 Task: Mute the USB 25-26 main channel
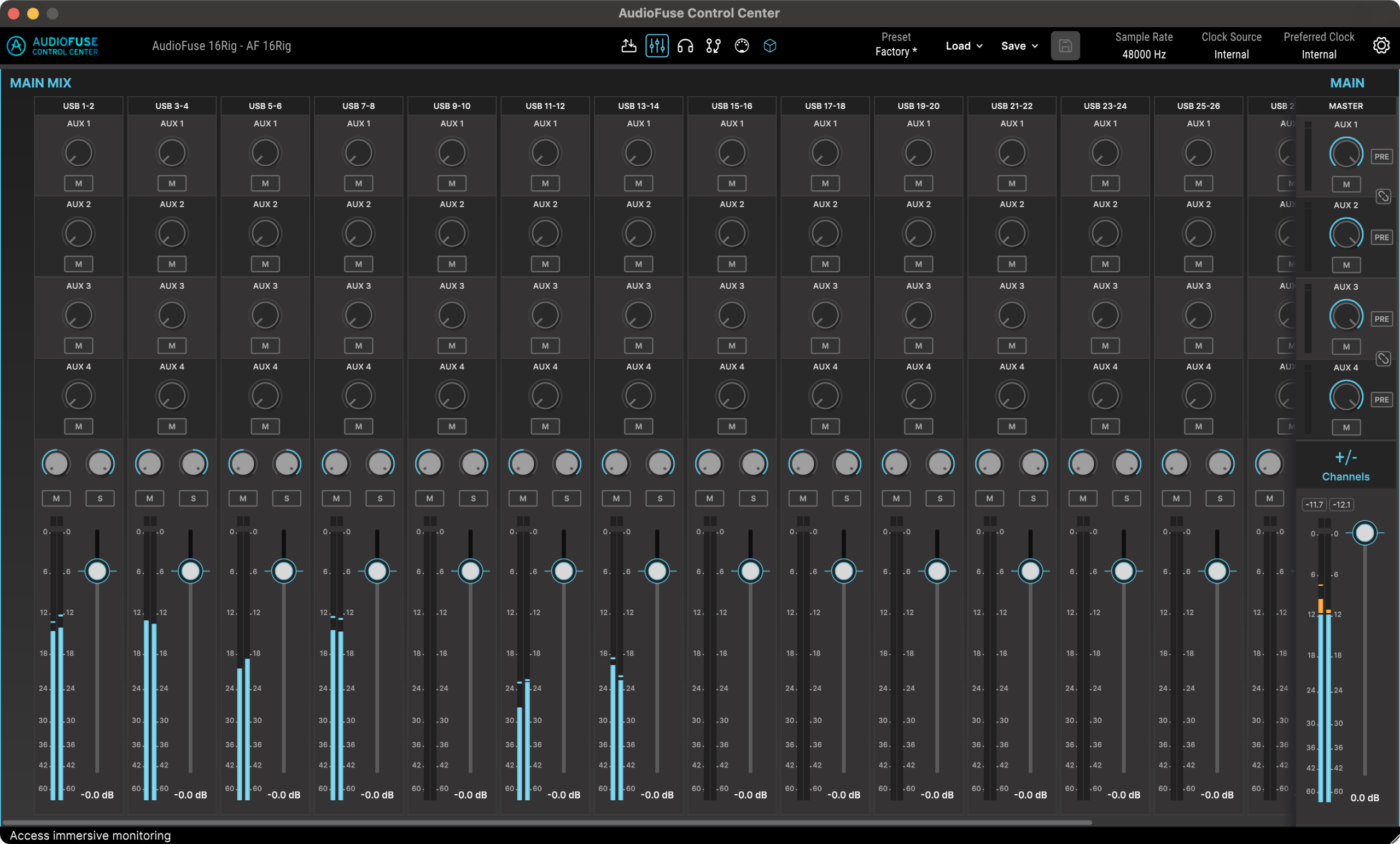click(1176, 498)
